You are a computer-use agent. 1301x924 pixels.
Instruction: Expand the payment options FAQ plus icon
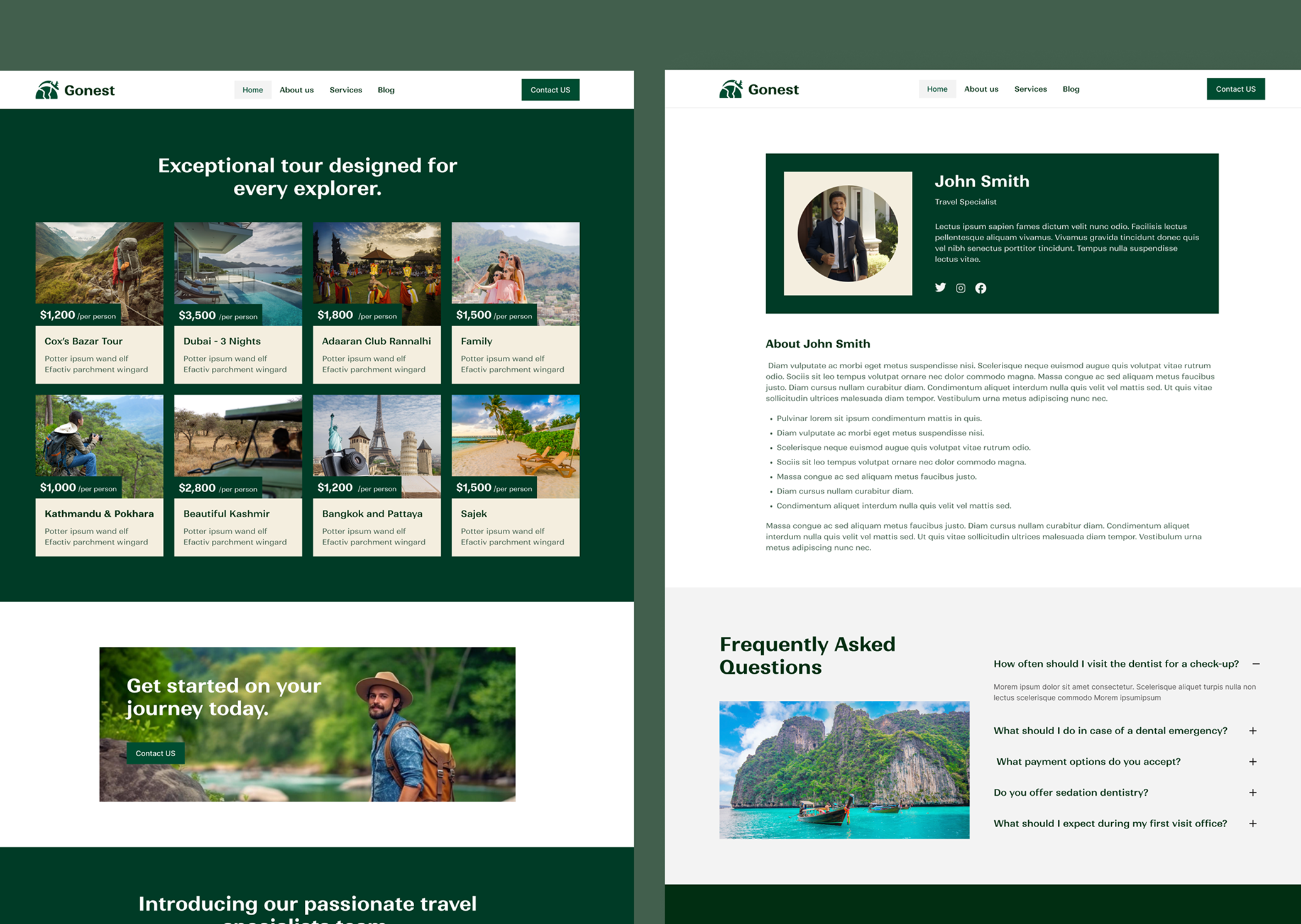[1253, 761]
